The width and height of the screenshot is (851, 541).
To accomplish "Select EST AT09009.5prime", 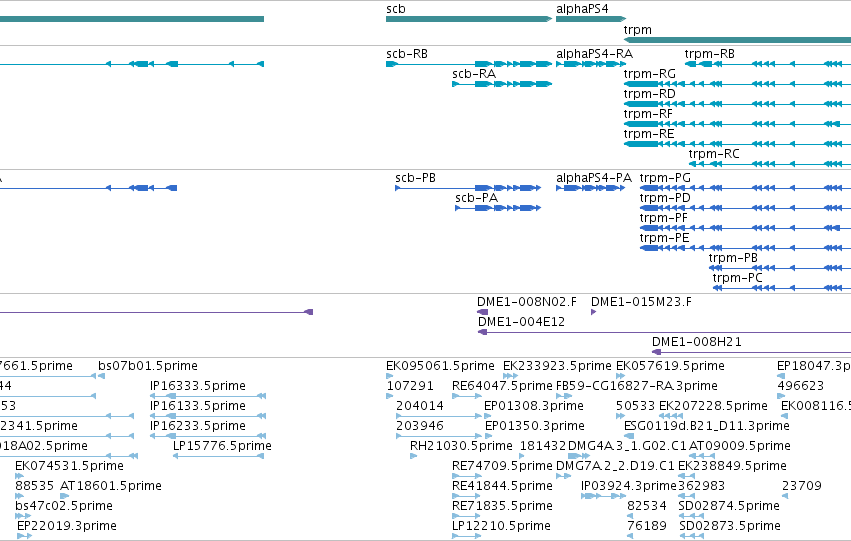I will tap(702, 456).
